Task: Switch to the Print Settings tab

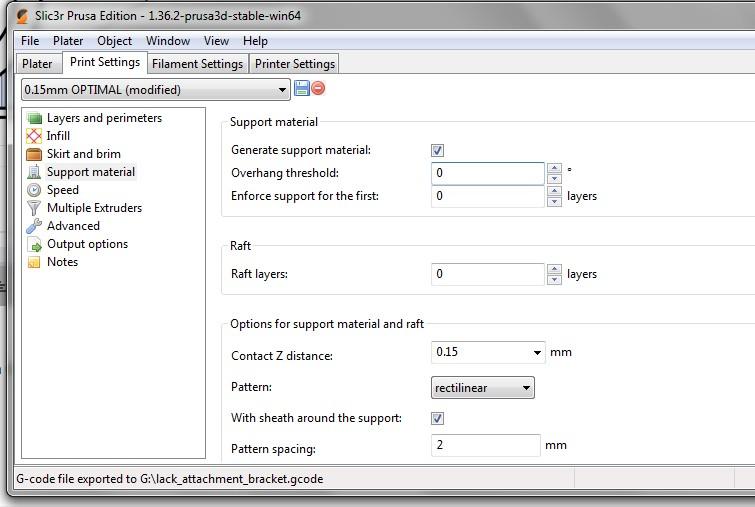Action: 104,62
